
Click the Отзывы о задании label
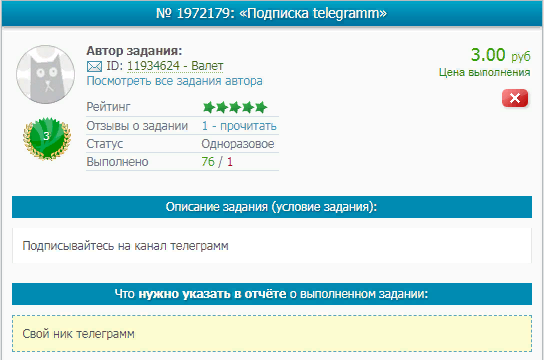click(137, 126)
